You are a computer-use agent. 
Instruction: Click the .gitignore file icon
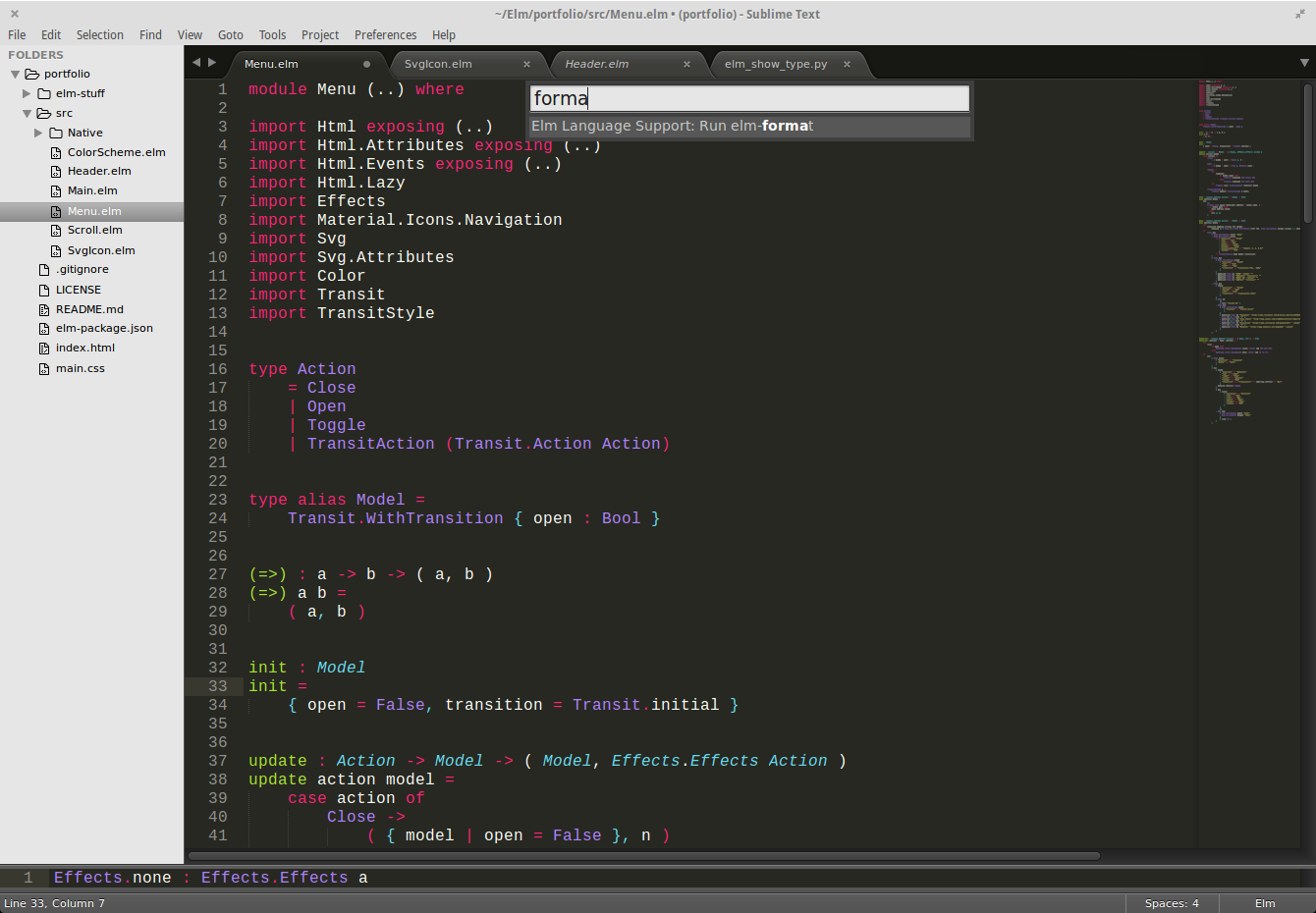click(44, 269)
